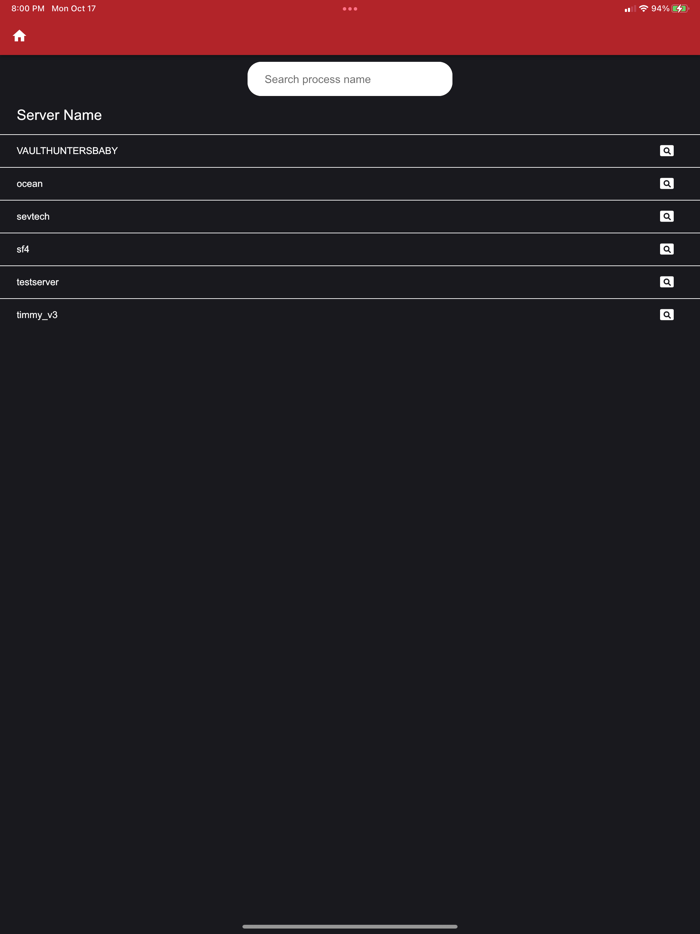Select the sf4 server entry
This screenshot has width=700, height=934.
[300, 249]
